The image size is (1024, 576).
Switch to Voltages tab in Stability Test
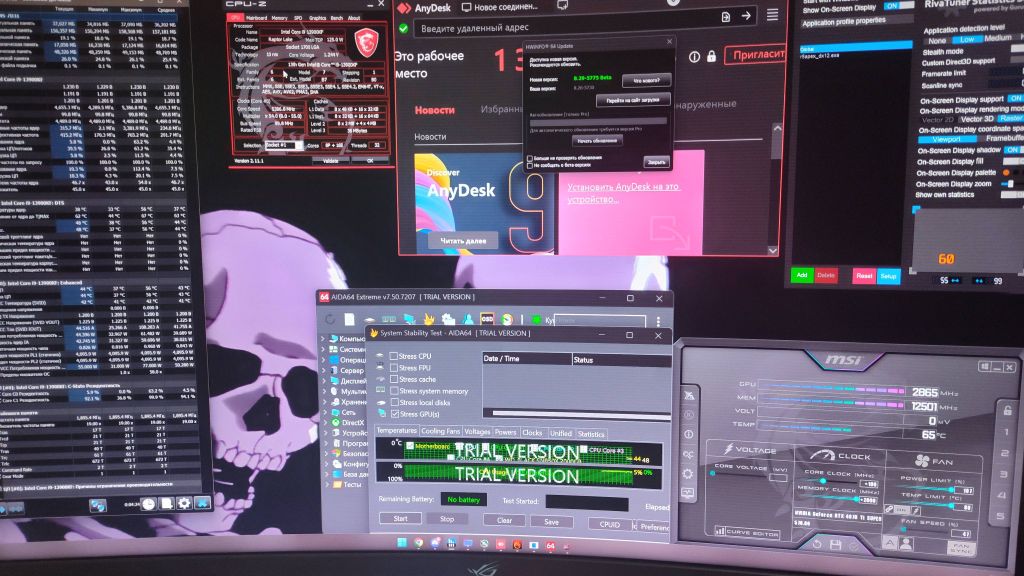(477, 432)
